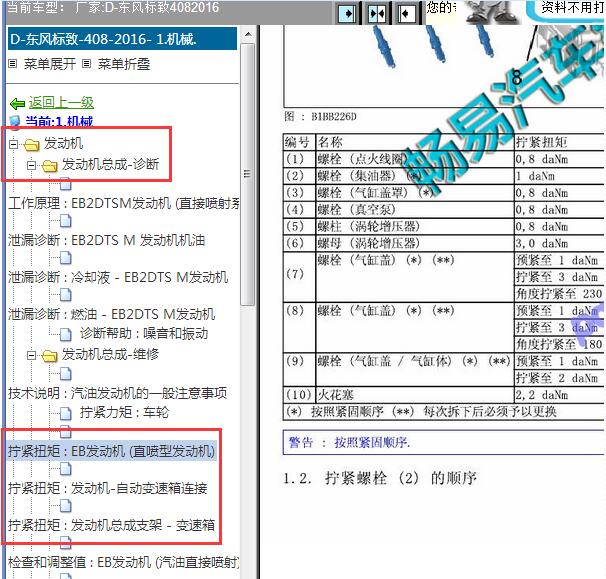
Task: Click the 发动机总成-诊断 folder icon
Action: coord(49,166)
